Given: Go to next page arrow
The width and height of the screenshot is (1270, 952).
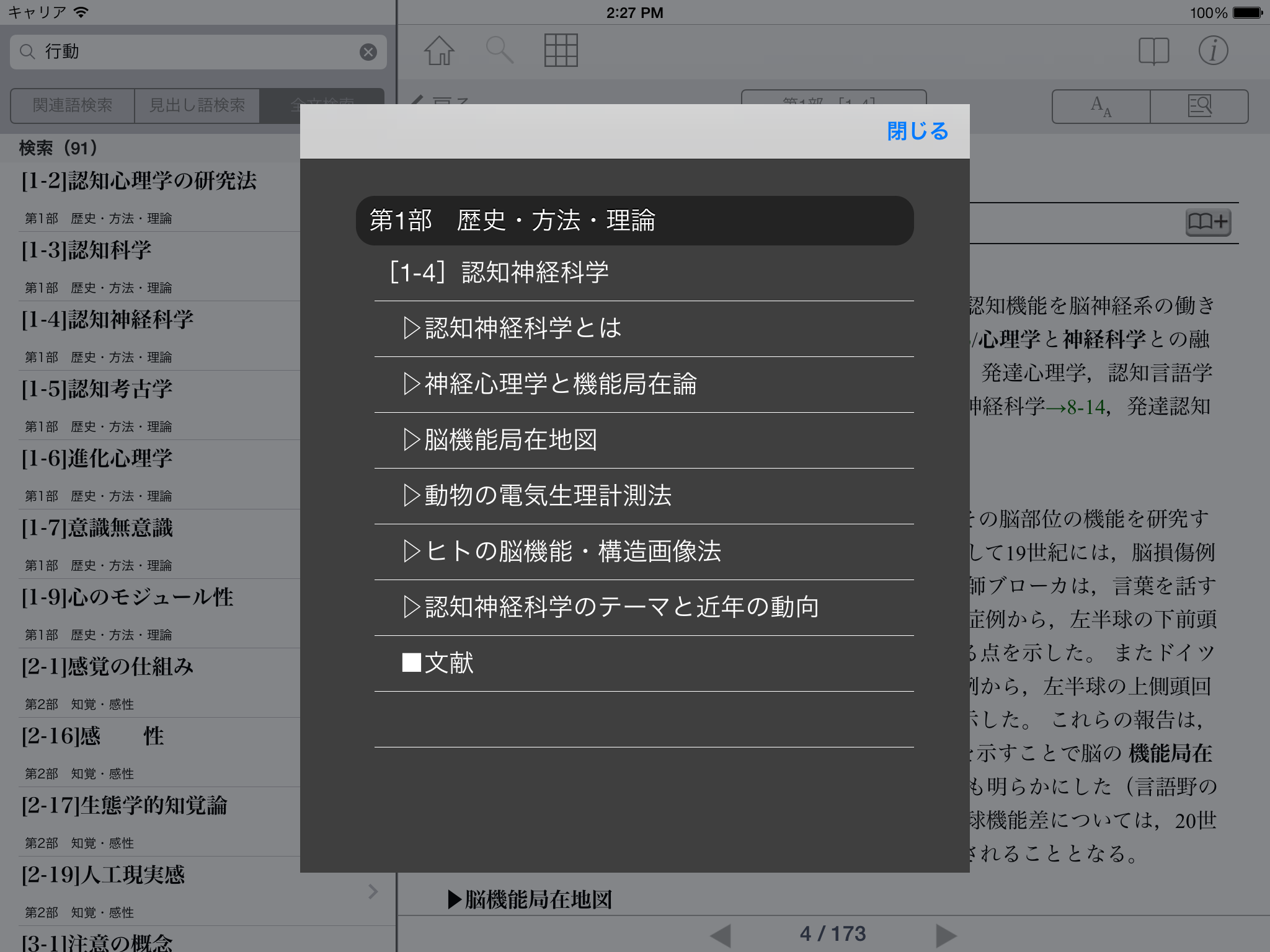Looking at the screenshot, I should coord(945,935).
